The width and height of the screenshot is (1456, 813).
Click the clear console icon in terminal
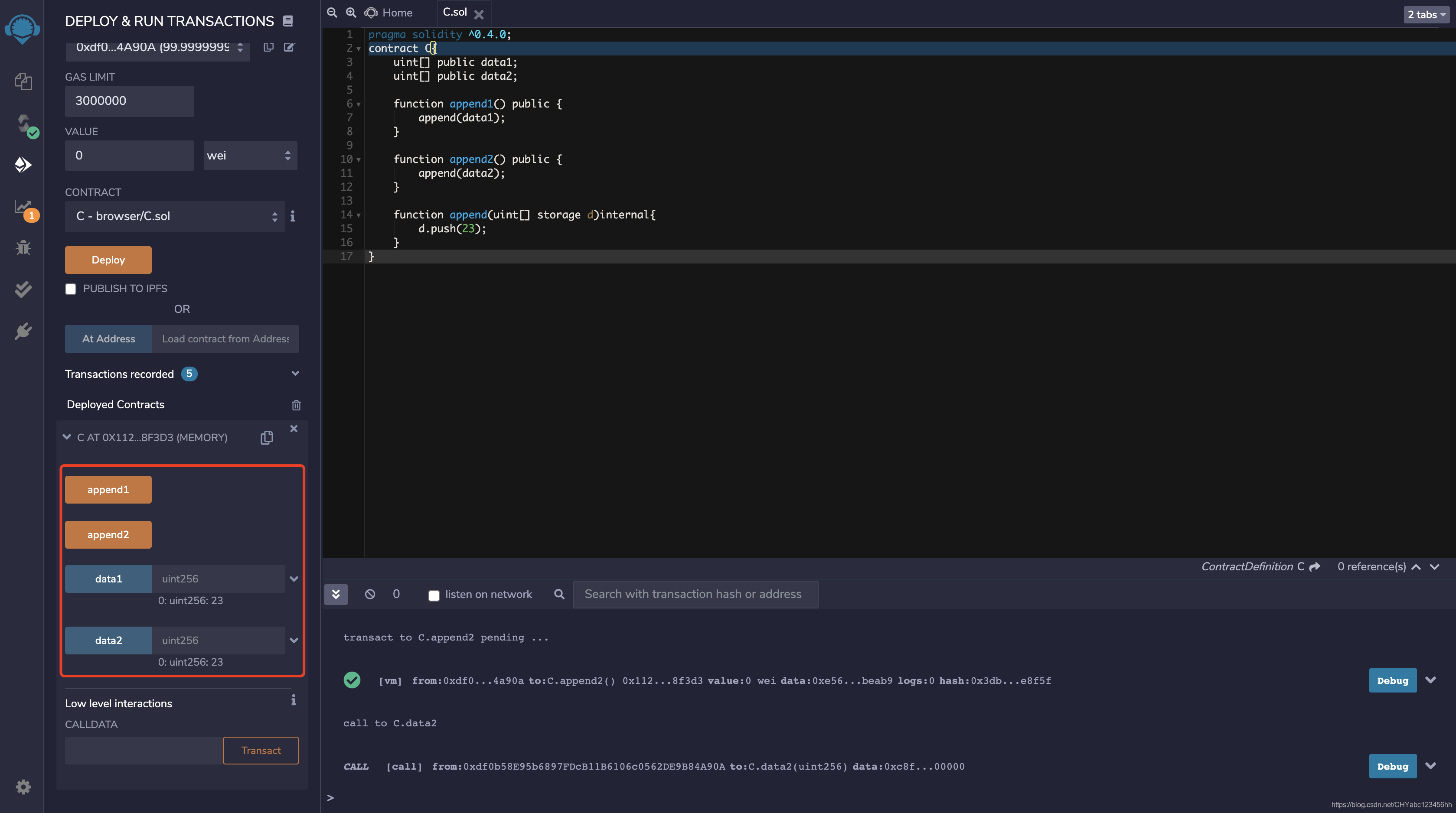point(370,594)
